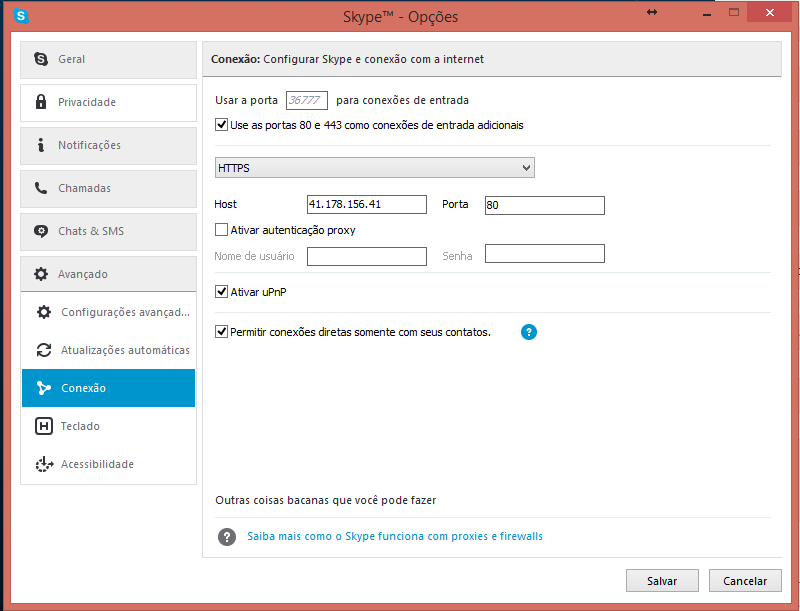This screenshot has width=800, height=611.
Task: Click the Porta field showing 80
Action: coord(544,205)
